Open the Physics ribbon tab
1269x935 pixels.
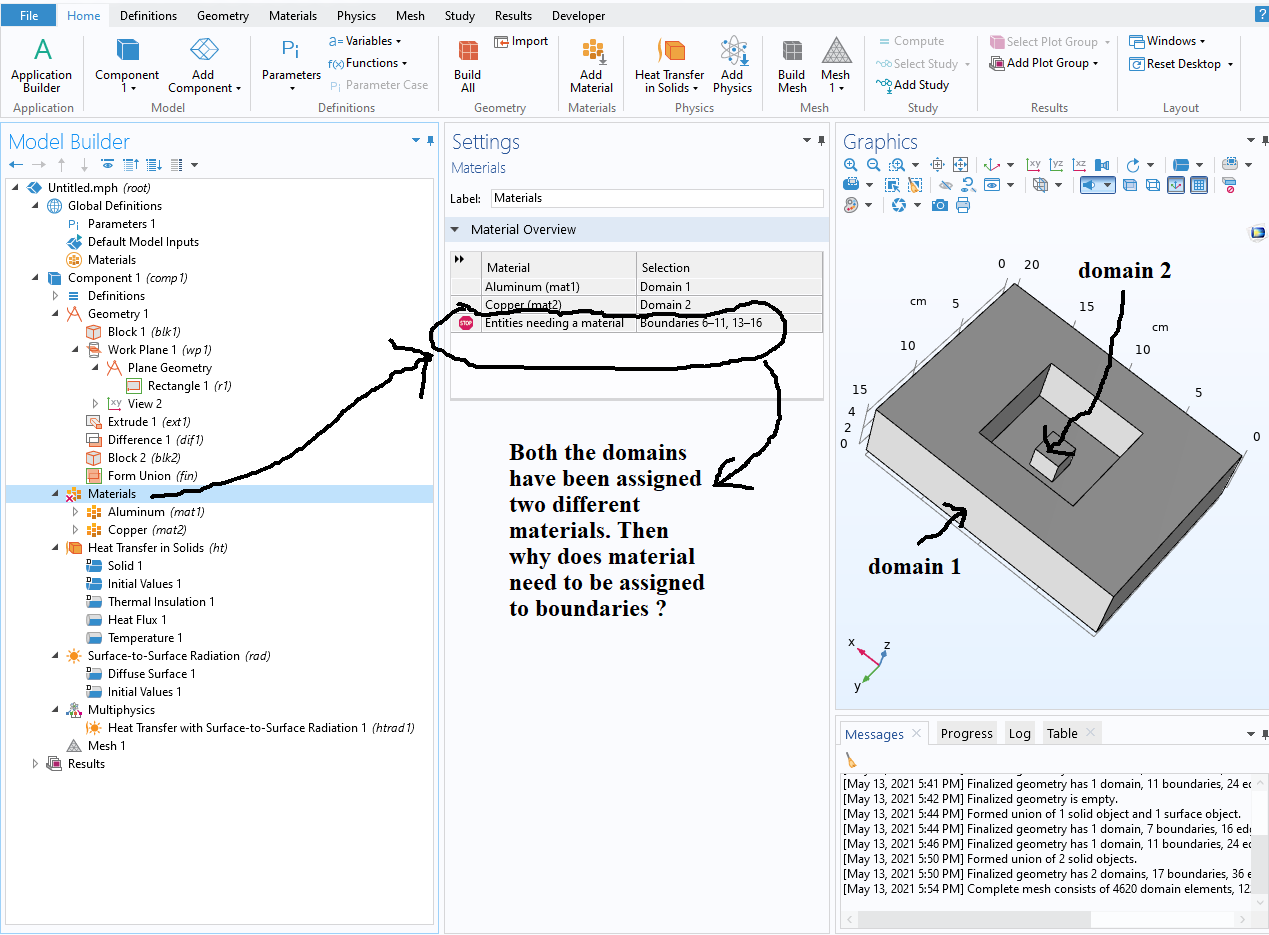pyautogui.click(x=356, y=16)
